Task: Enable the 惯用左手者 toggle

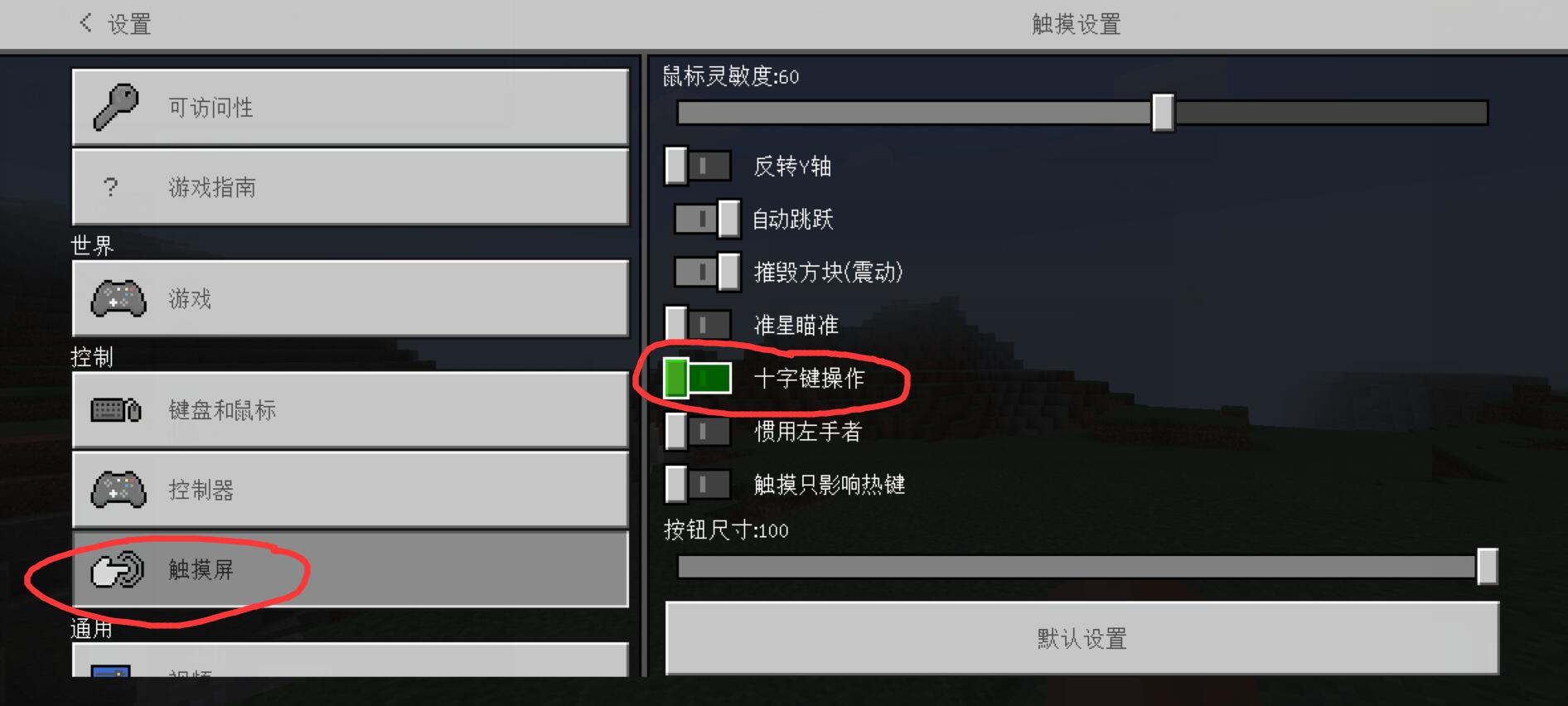Action: [698, 432]
